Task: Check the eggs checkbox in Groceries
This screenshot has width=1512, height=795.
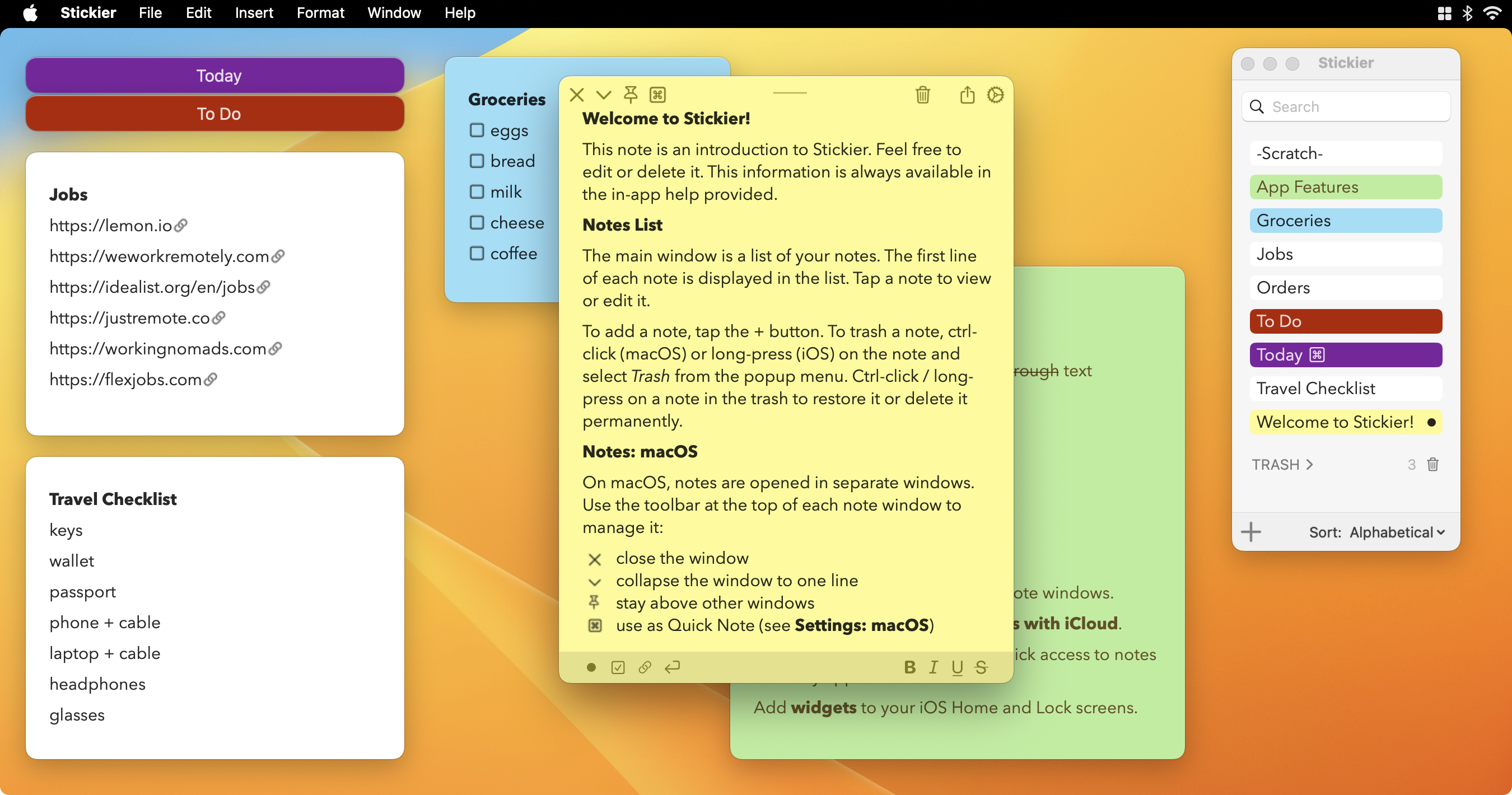Action: 477,130
